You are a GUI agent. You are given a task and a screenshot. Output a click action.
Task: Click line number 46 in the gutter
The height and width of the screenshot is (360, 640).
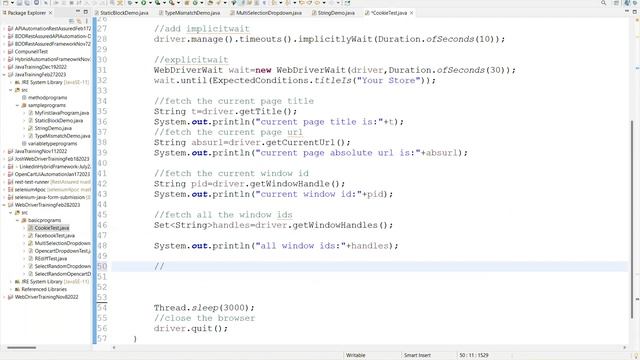point(102,225)
